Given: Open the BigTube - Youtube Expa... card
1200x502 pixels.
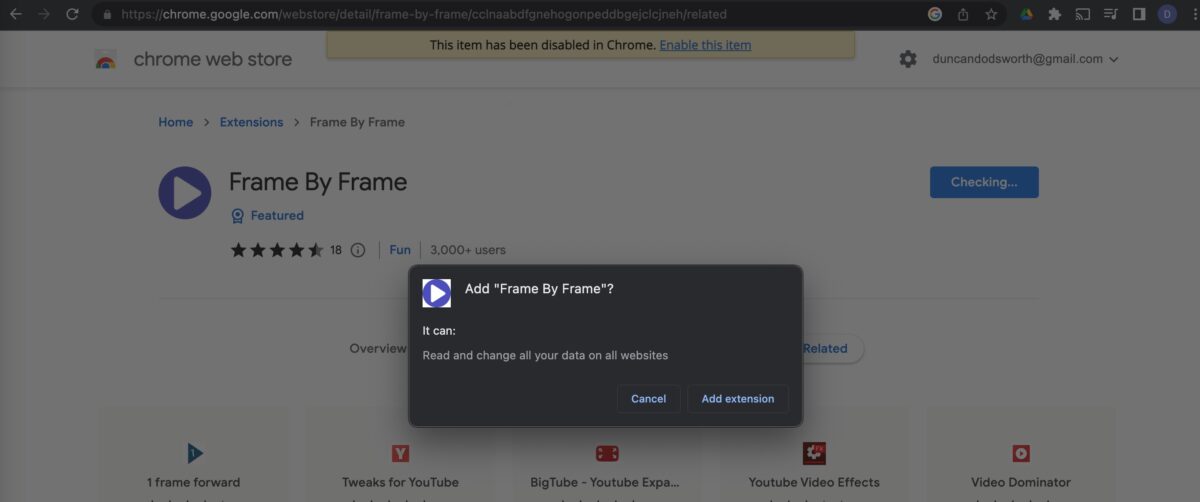Looking at the screenshot, I should [x=607, y=454].
